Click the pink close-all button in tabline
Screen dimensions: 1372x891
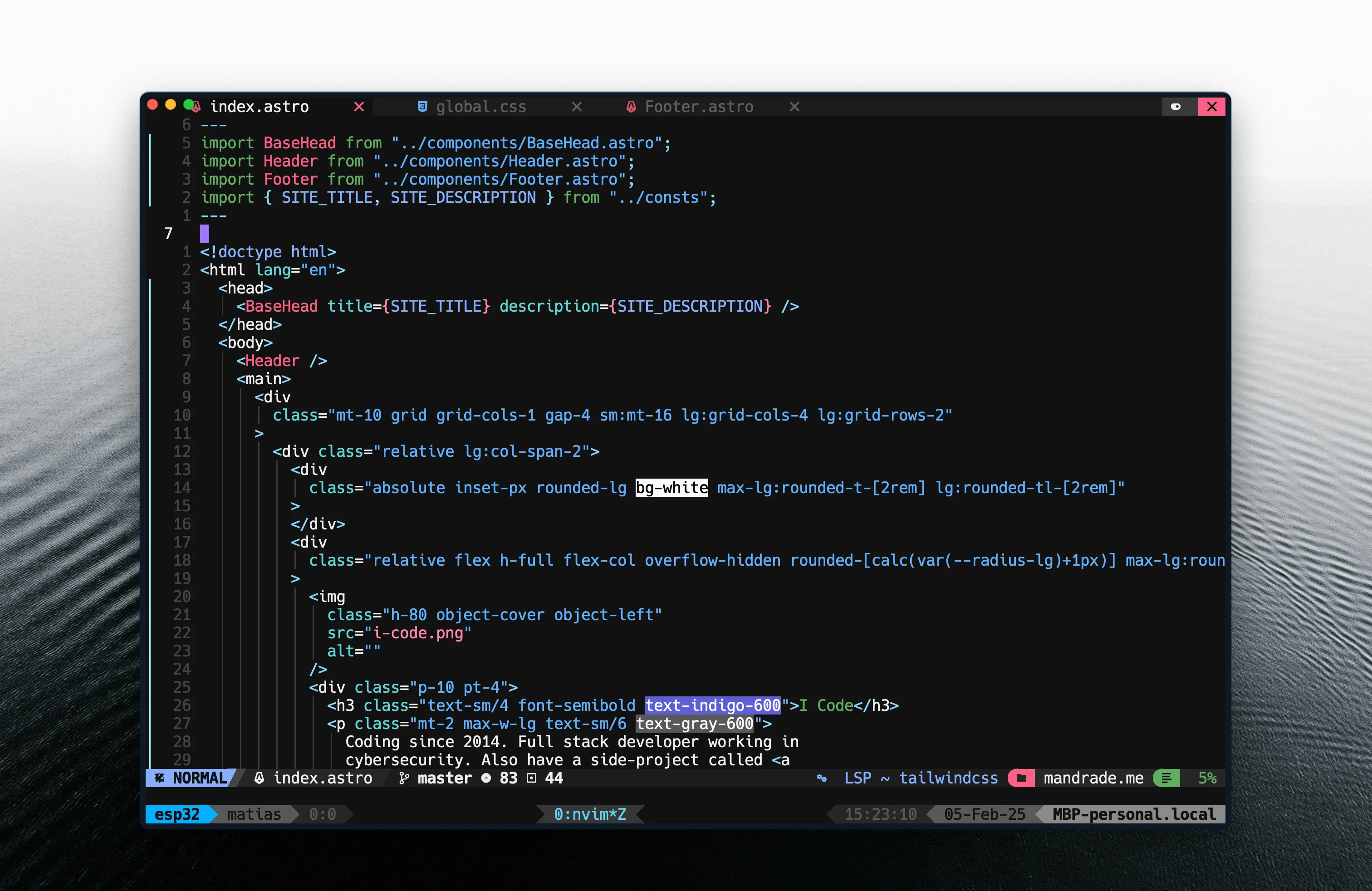pyautogui.click(x=1212, y=107)
